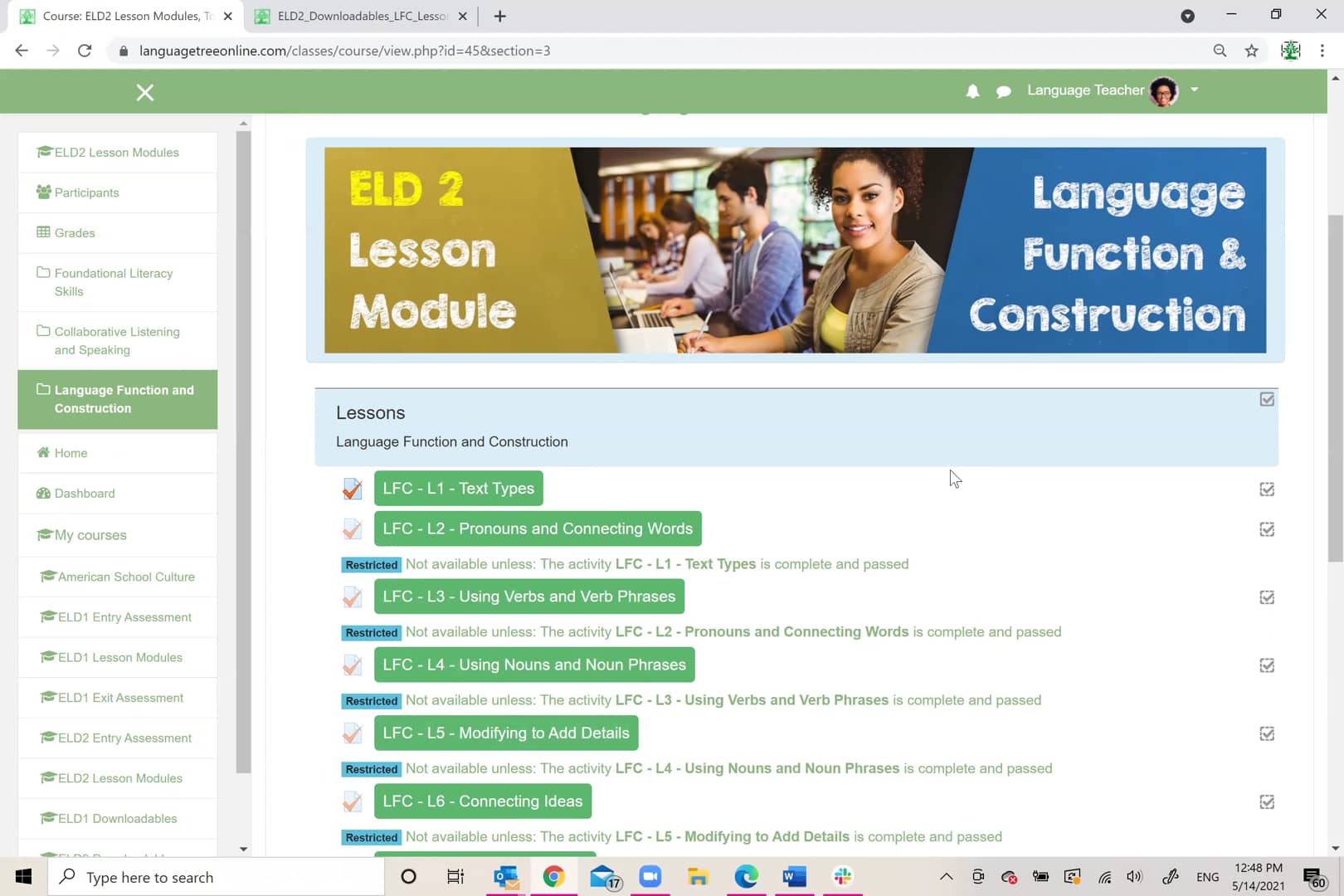Reload the page in Chrome
The image size is (1344, 896).
[85, 51]
